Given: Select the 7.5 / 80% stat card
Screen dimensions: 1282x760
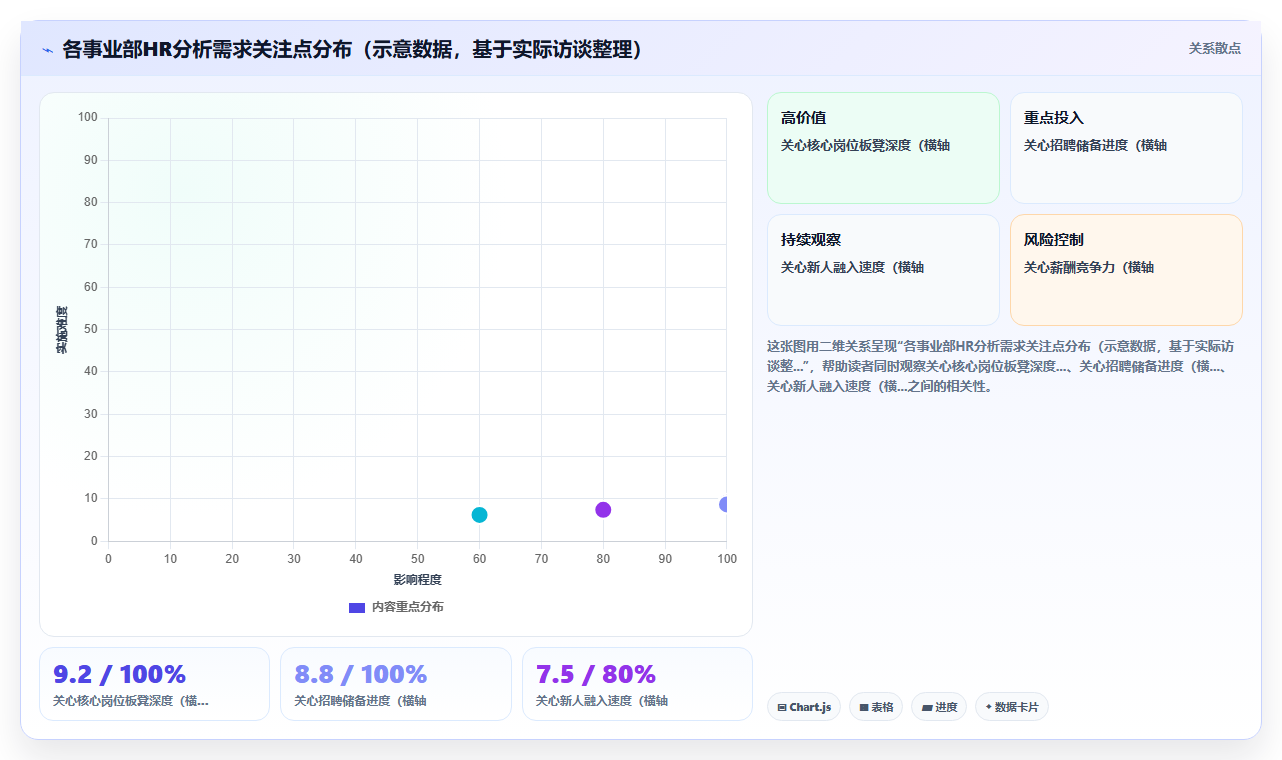Looking at the screenshot, I should 637,684.
